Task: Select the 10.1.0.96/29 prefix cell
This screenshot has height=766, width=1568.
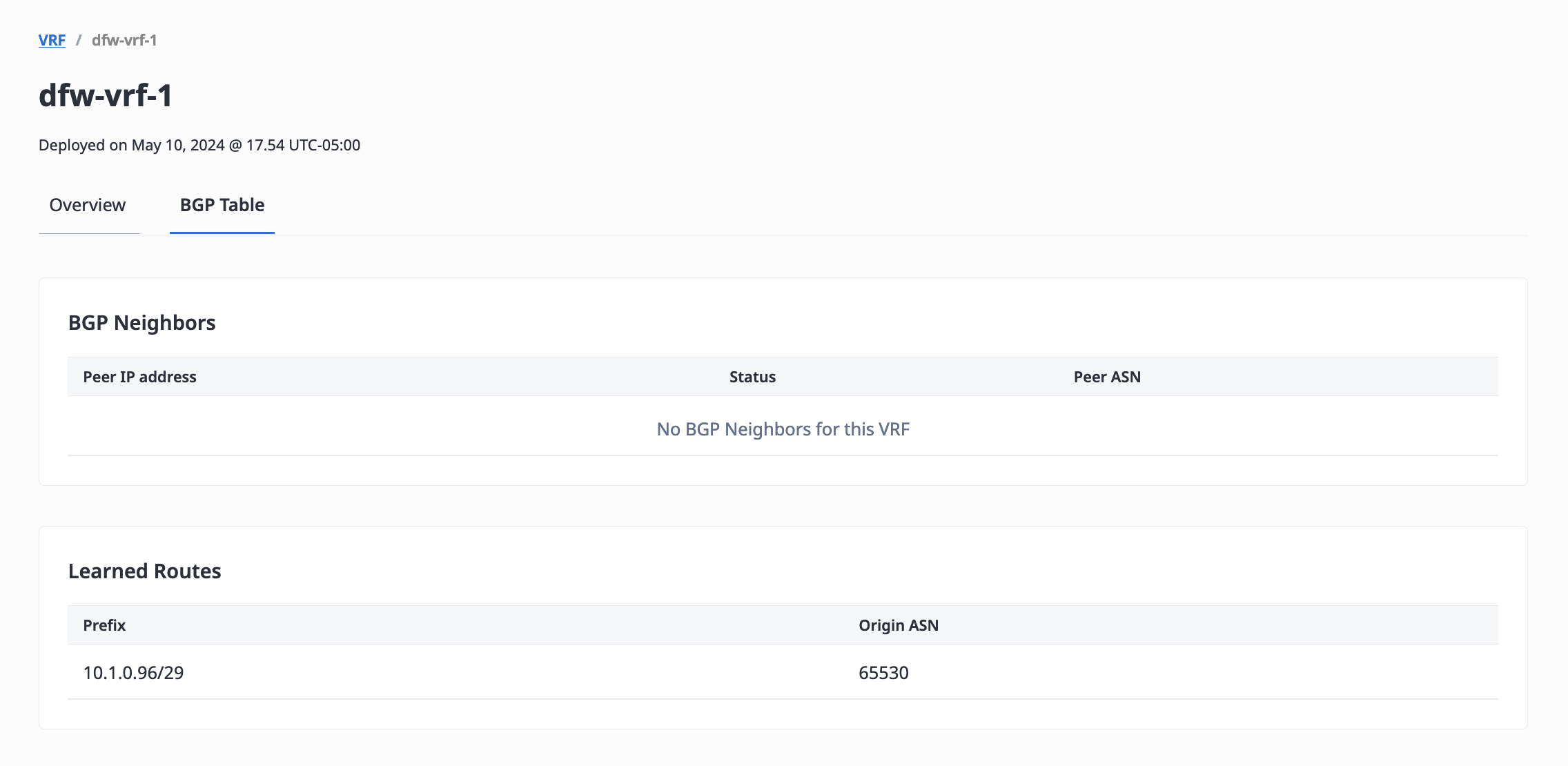Action: point(134,673)
